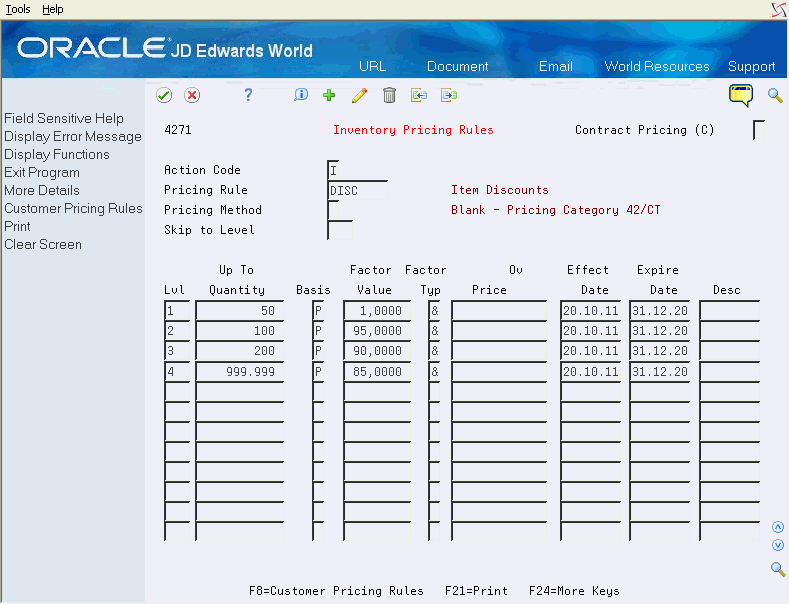Click F21=Print function key text
The height and width of the screenshot is (604, 789).
476,590
